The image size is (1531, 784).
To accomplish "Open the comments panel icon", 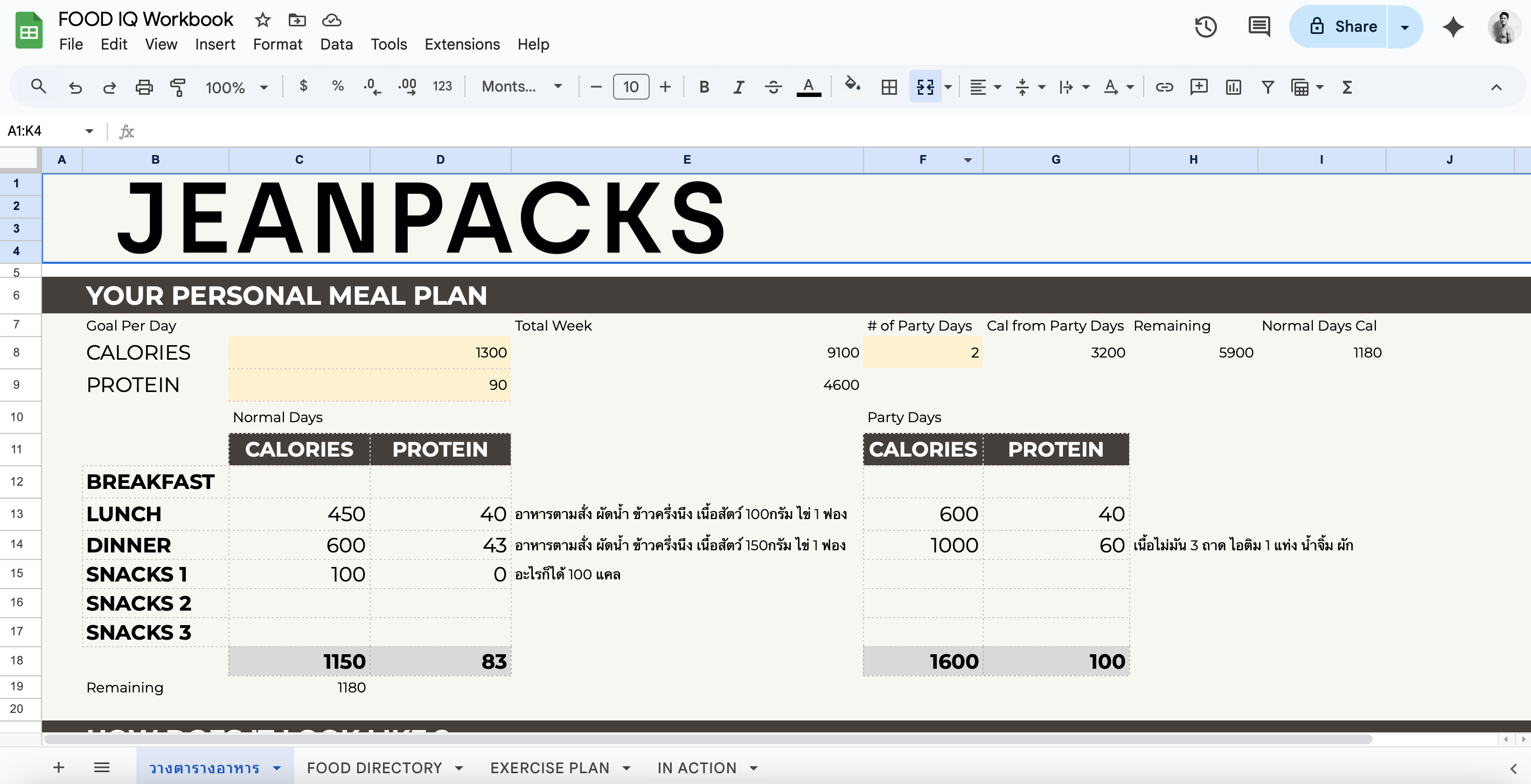I will coord(1259,27).
